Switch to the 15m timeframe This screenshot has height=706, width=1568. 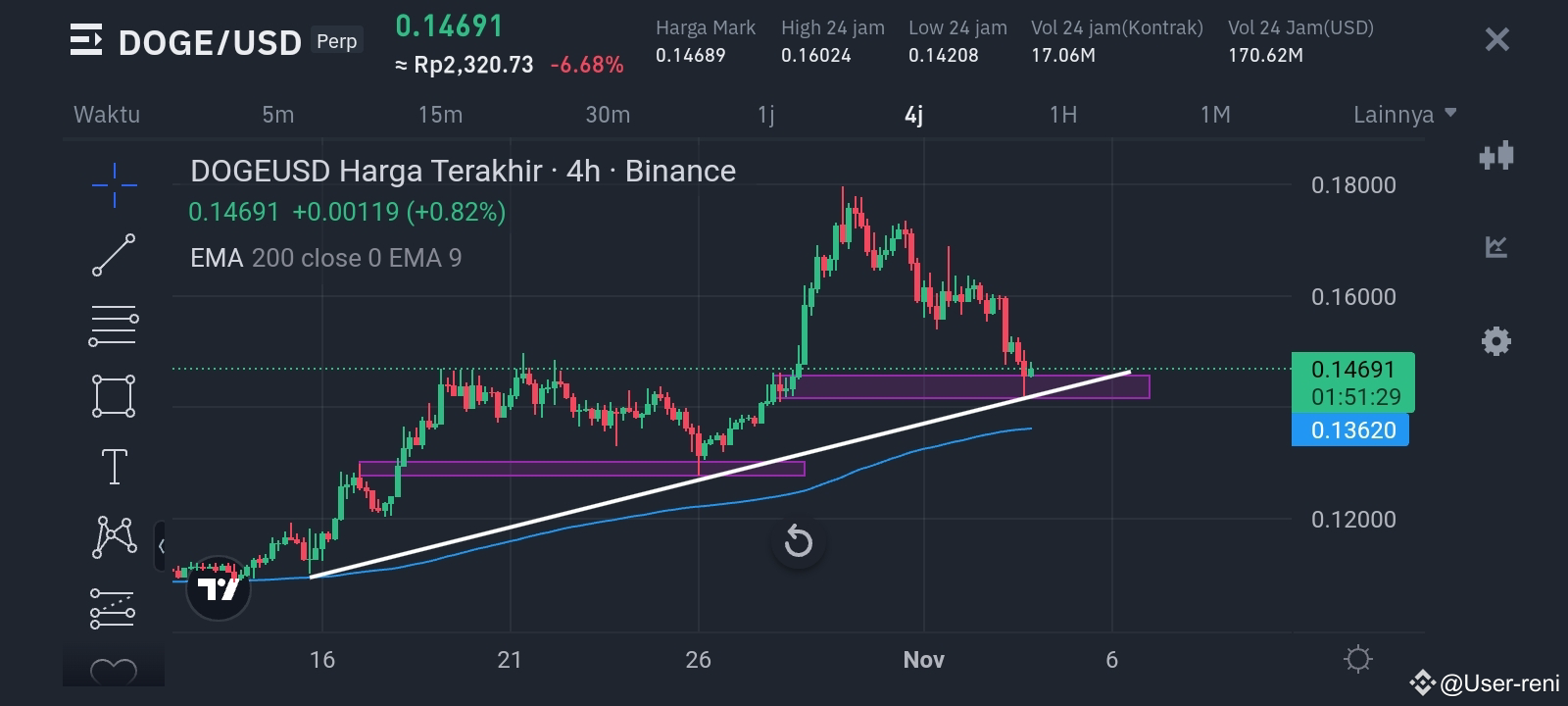coord(440,115)
